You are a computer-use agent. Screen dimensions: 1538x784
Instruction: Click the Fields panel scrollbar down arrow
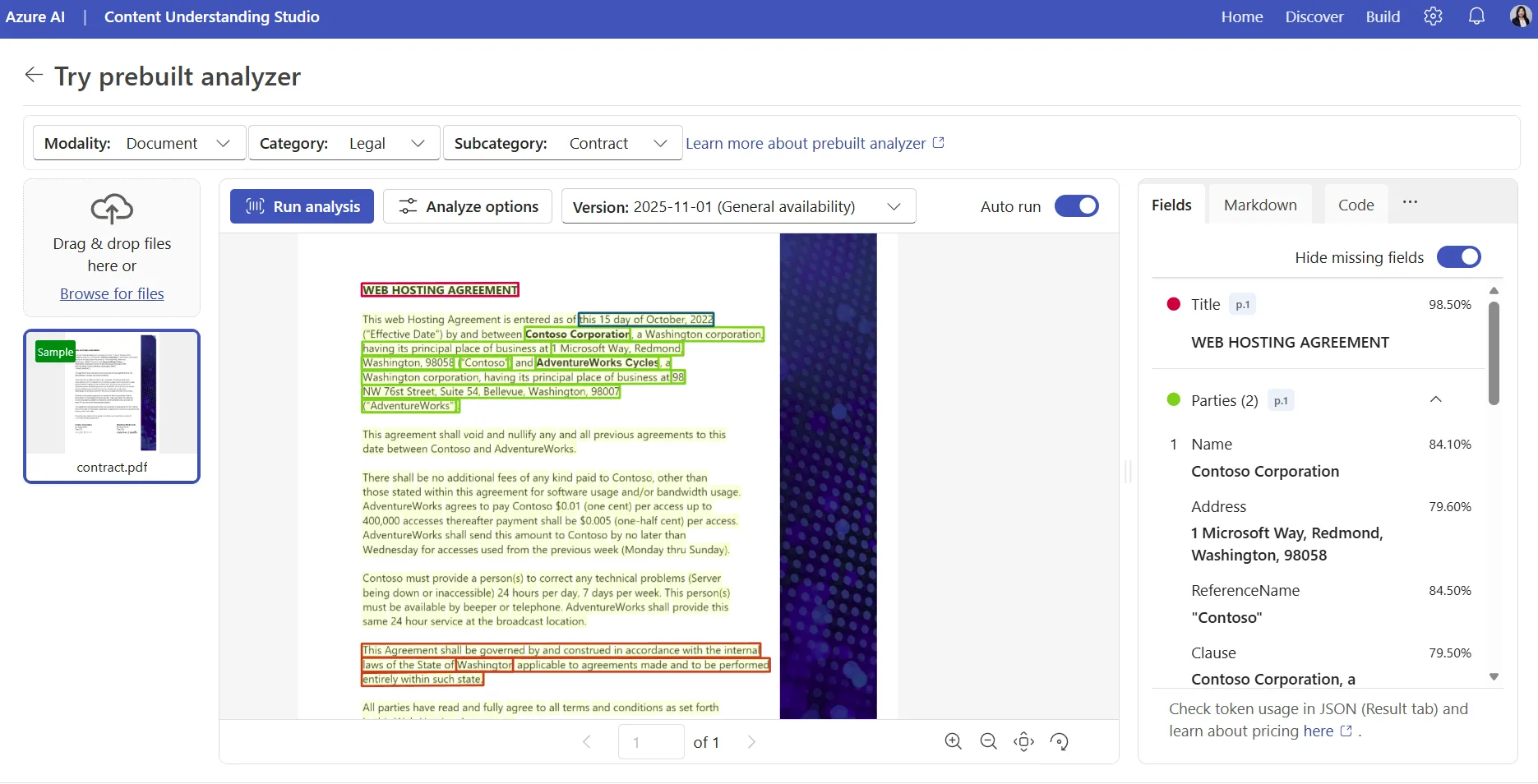(1494, 676)
